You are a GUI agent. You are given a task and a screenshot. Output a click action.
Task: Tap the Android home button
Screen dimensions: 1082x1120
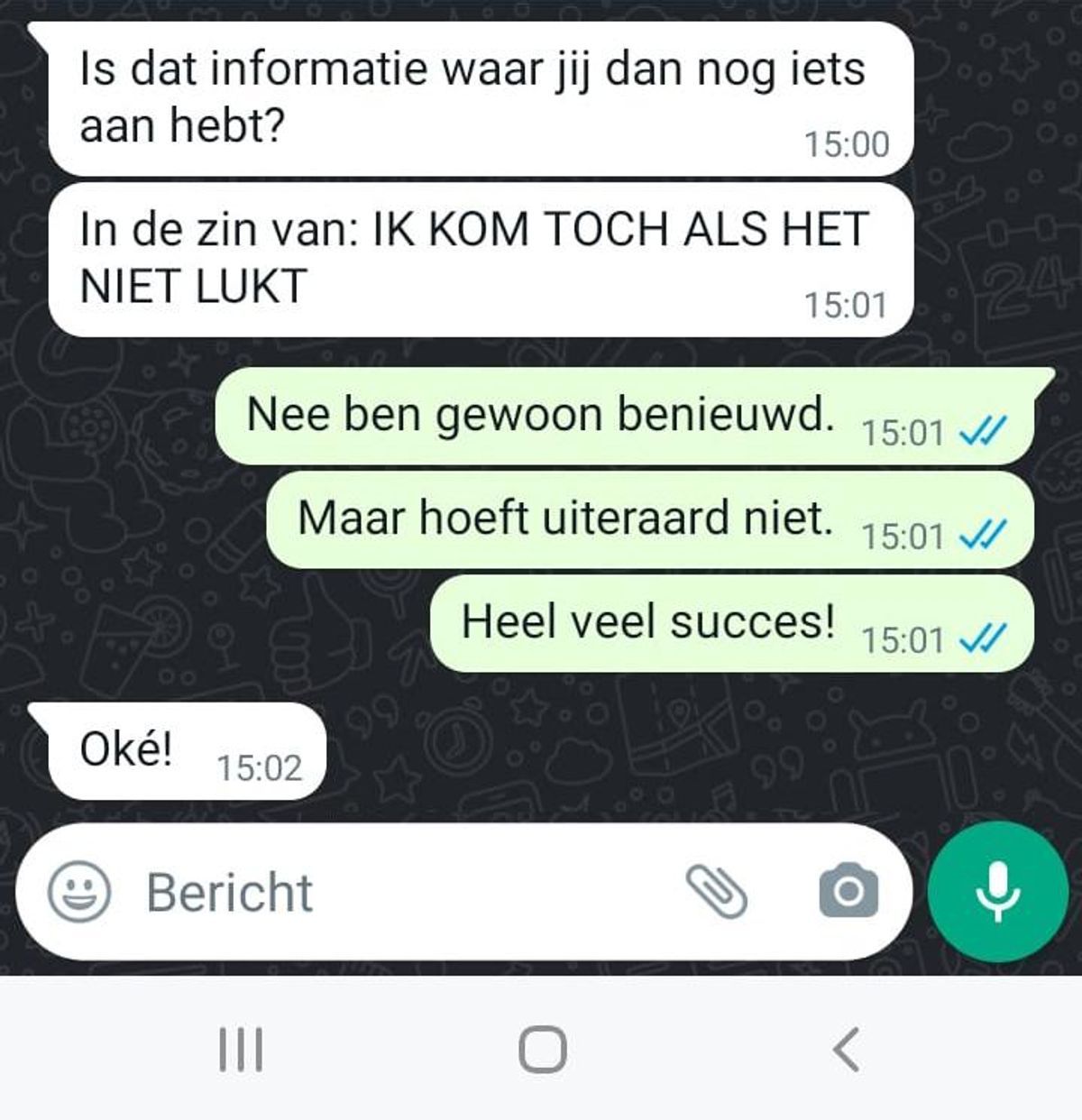pyautogui.click(x=543, y=1050)
